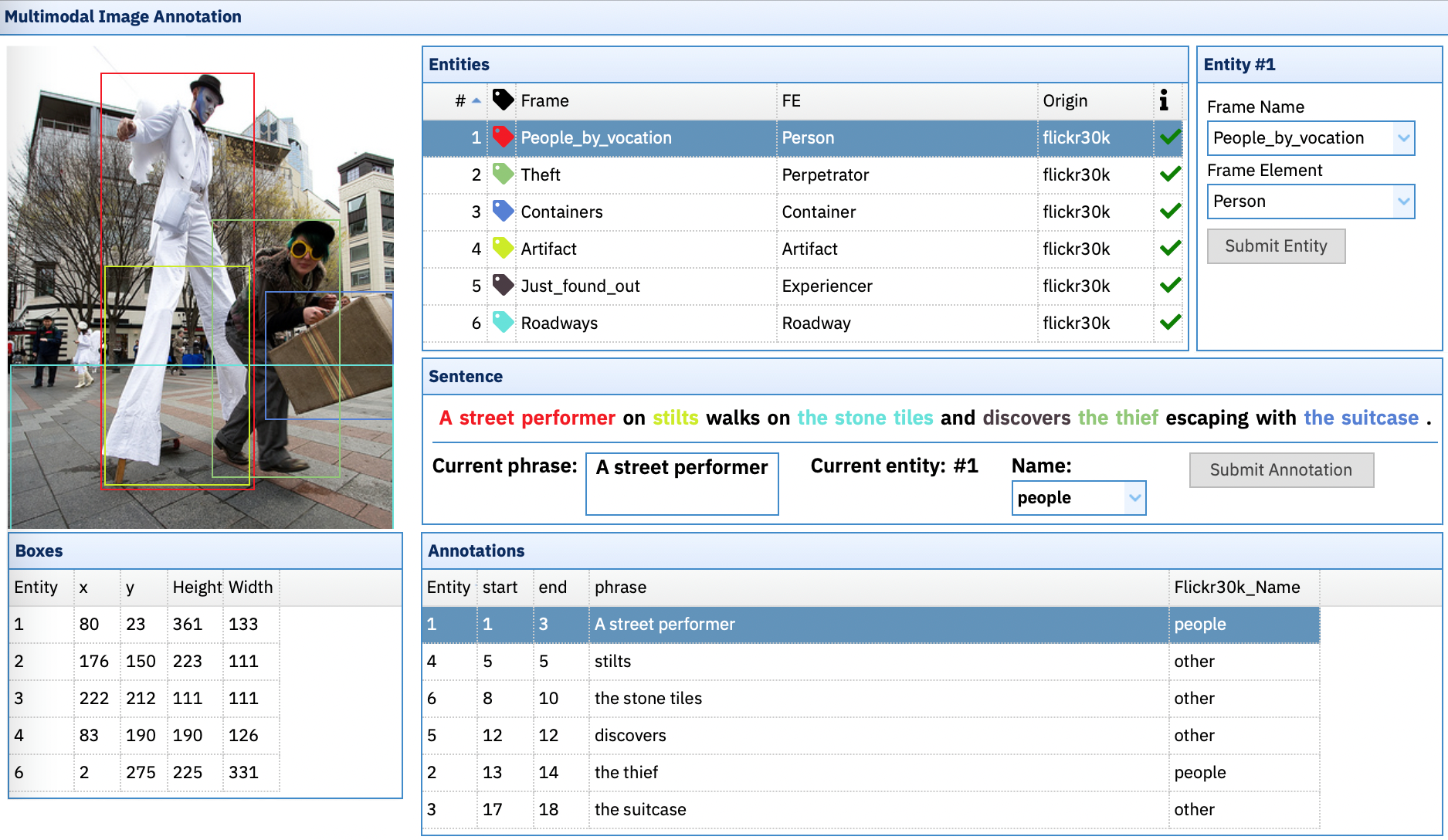1448x840 pixels.
Task: Click box row with x value 176
Action: [144, 661]
